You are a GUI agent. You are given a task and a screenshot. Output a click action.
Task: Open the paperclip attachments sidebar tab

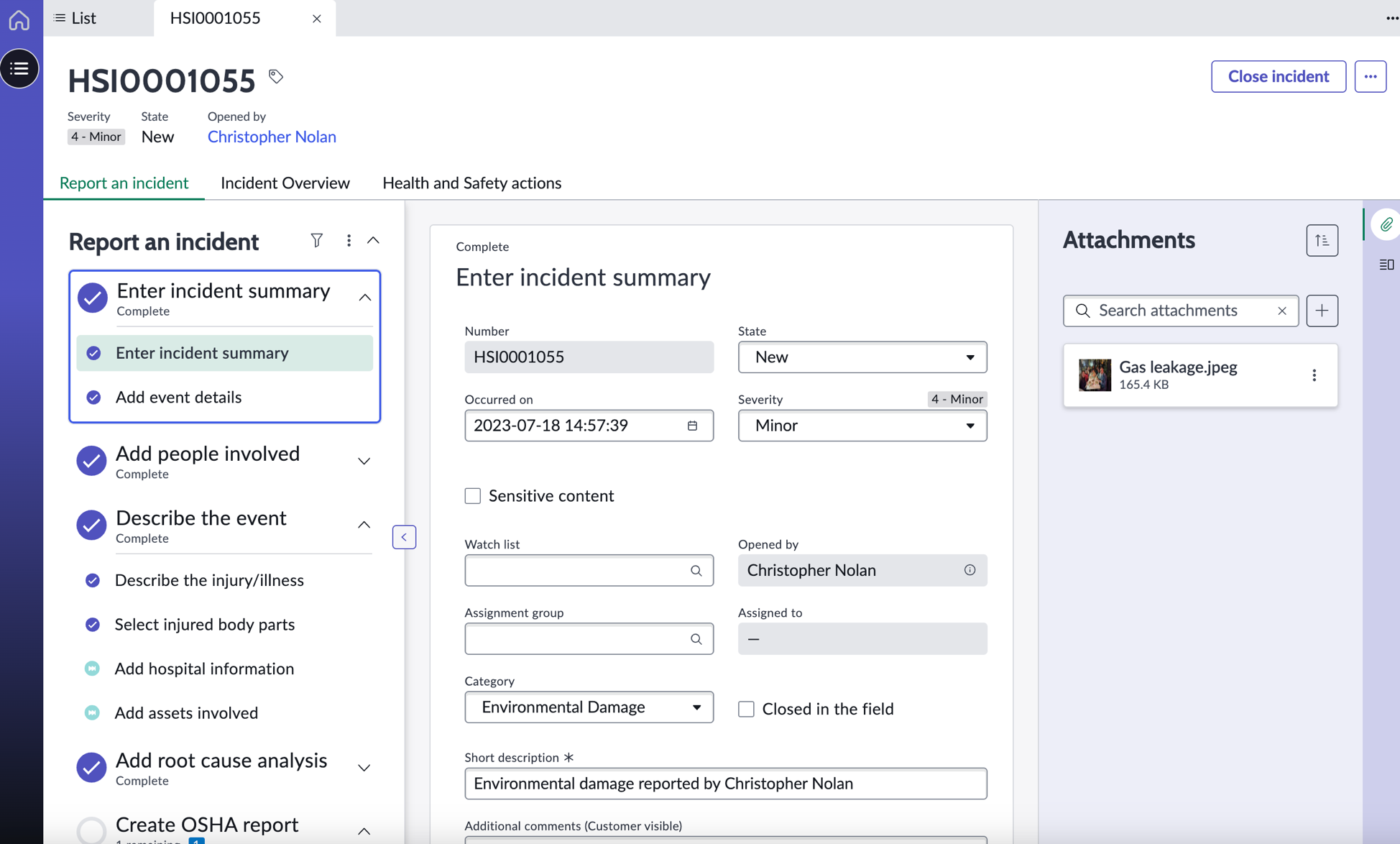coord(1386,224)
